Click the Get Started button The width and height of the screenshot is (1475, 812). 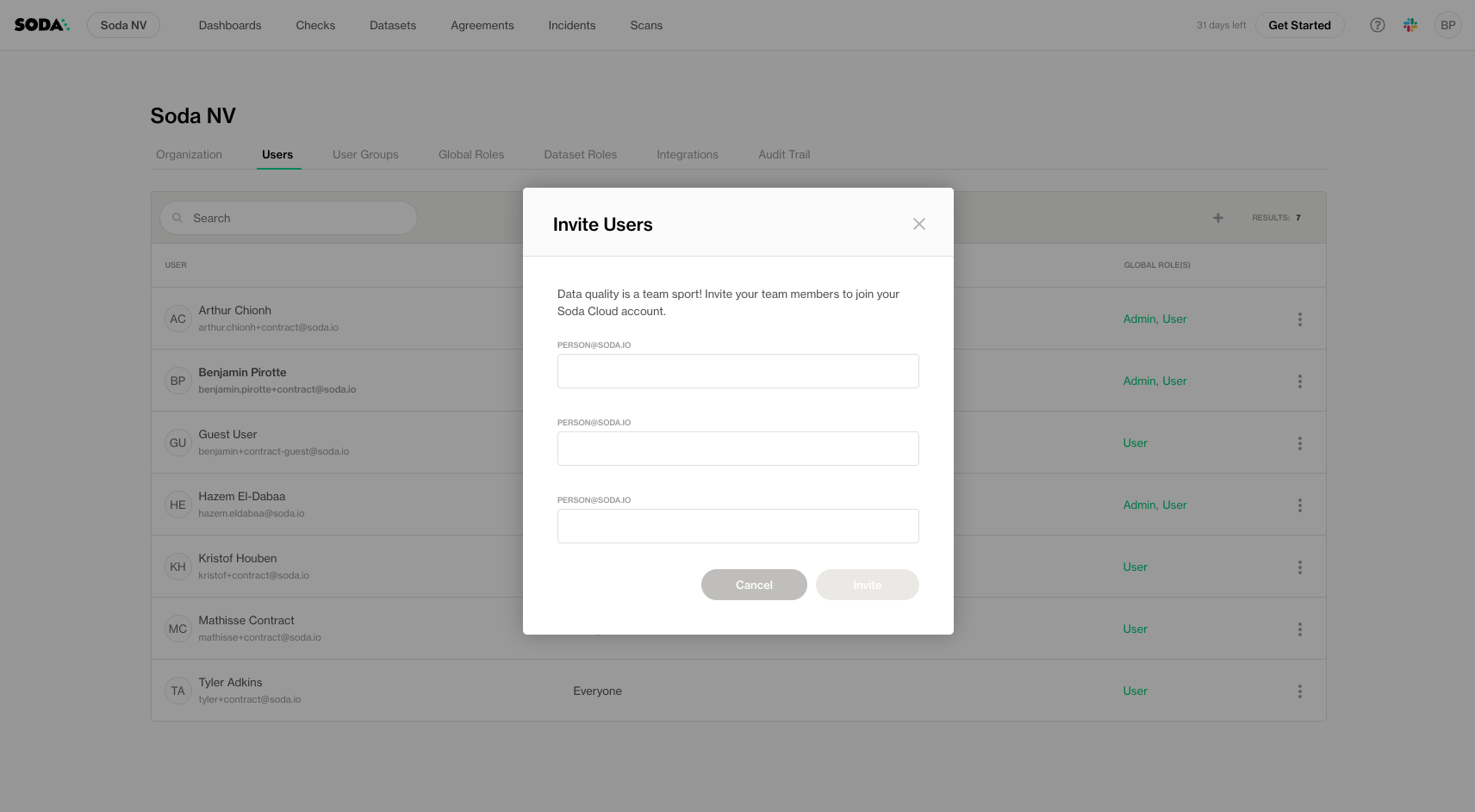(1298, 25)
